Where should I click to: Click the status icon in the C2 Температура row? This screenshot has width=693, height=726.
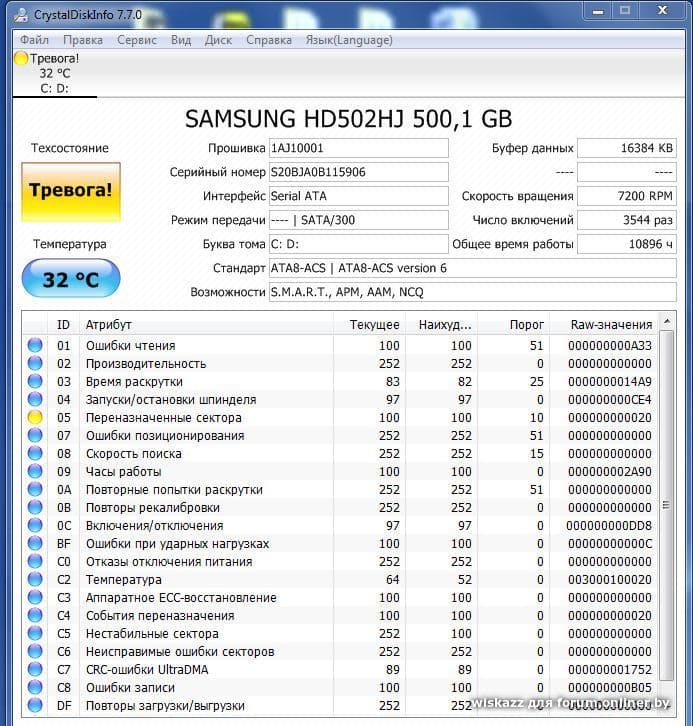[35, 579]
